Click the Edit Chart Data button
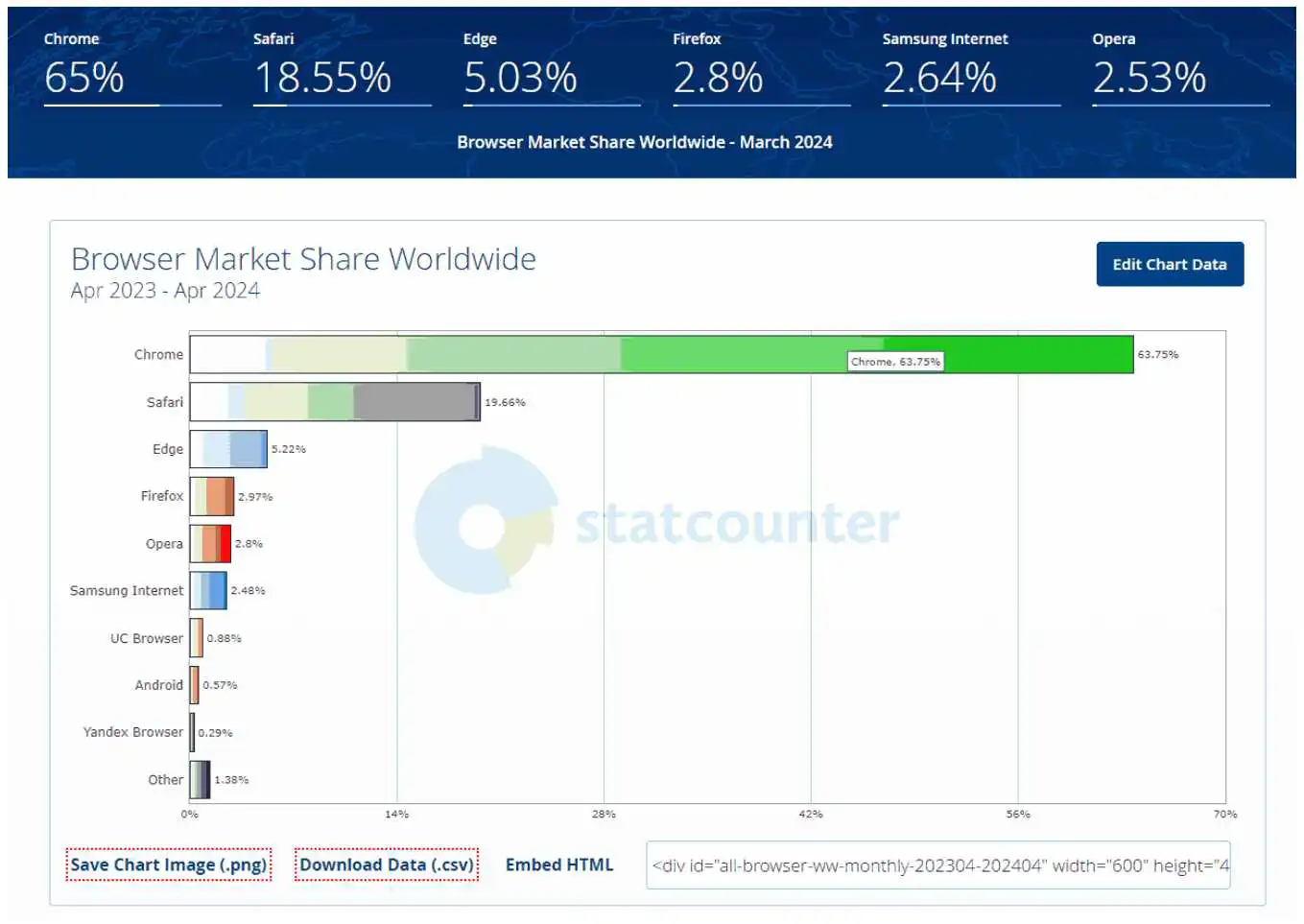Viewport: 1304px width, 924px height. pos(1169,264)
